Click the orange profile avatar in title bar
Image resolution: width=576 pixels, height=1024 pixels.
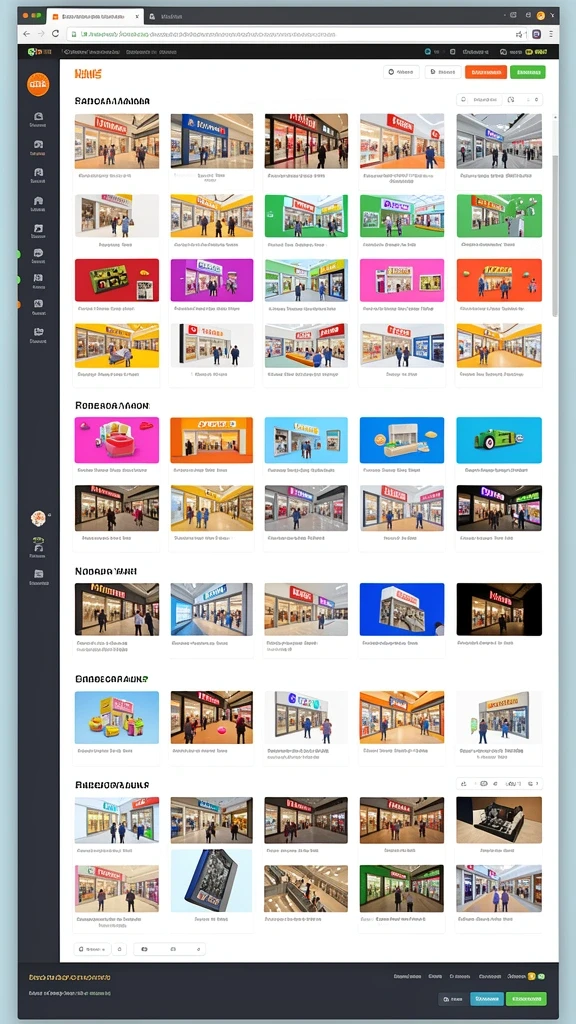coord(541,15)
